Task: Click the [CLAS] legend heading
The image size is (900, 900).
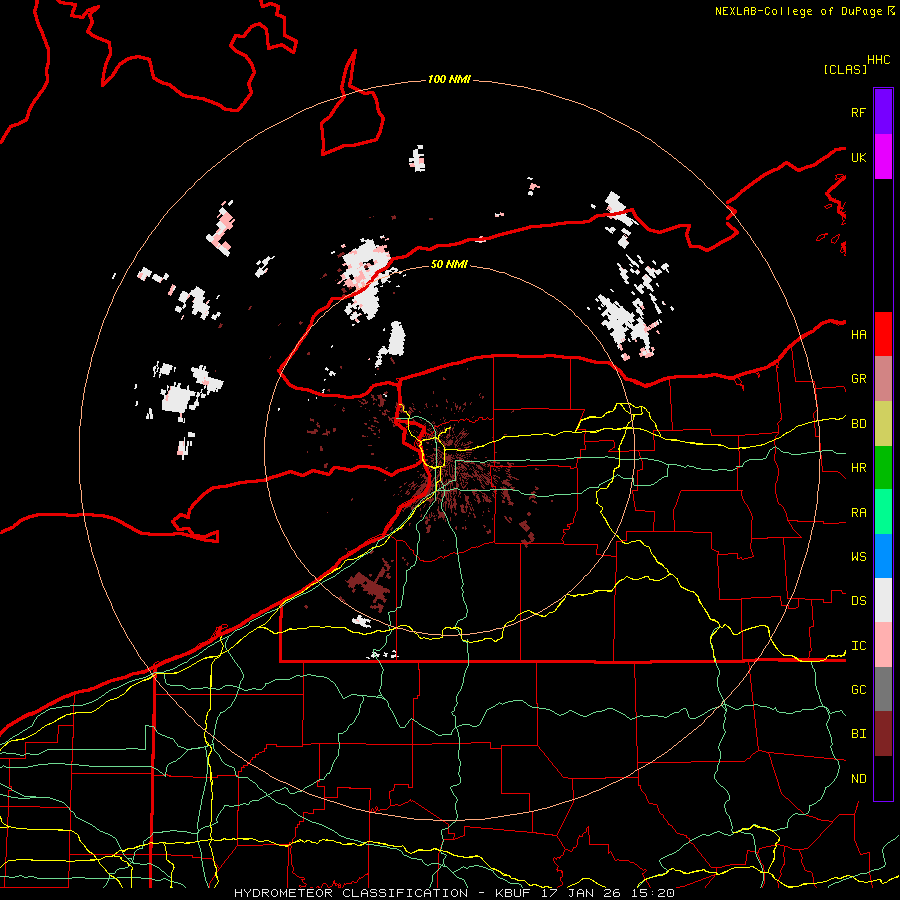Action: [845, 69]
